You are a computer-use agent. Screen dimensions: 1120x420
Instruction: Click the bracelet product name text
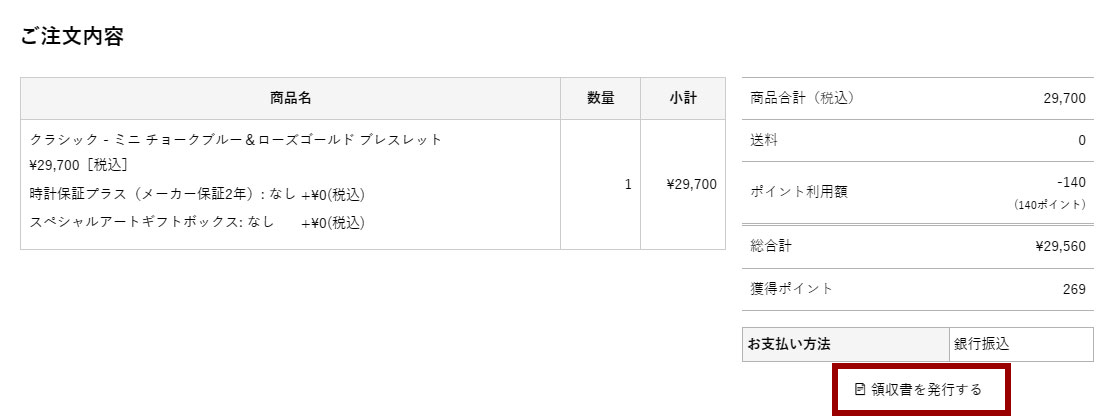tap(236, 139)
